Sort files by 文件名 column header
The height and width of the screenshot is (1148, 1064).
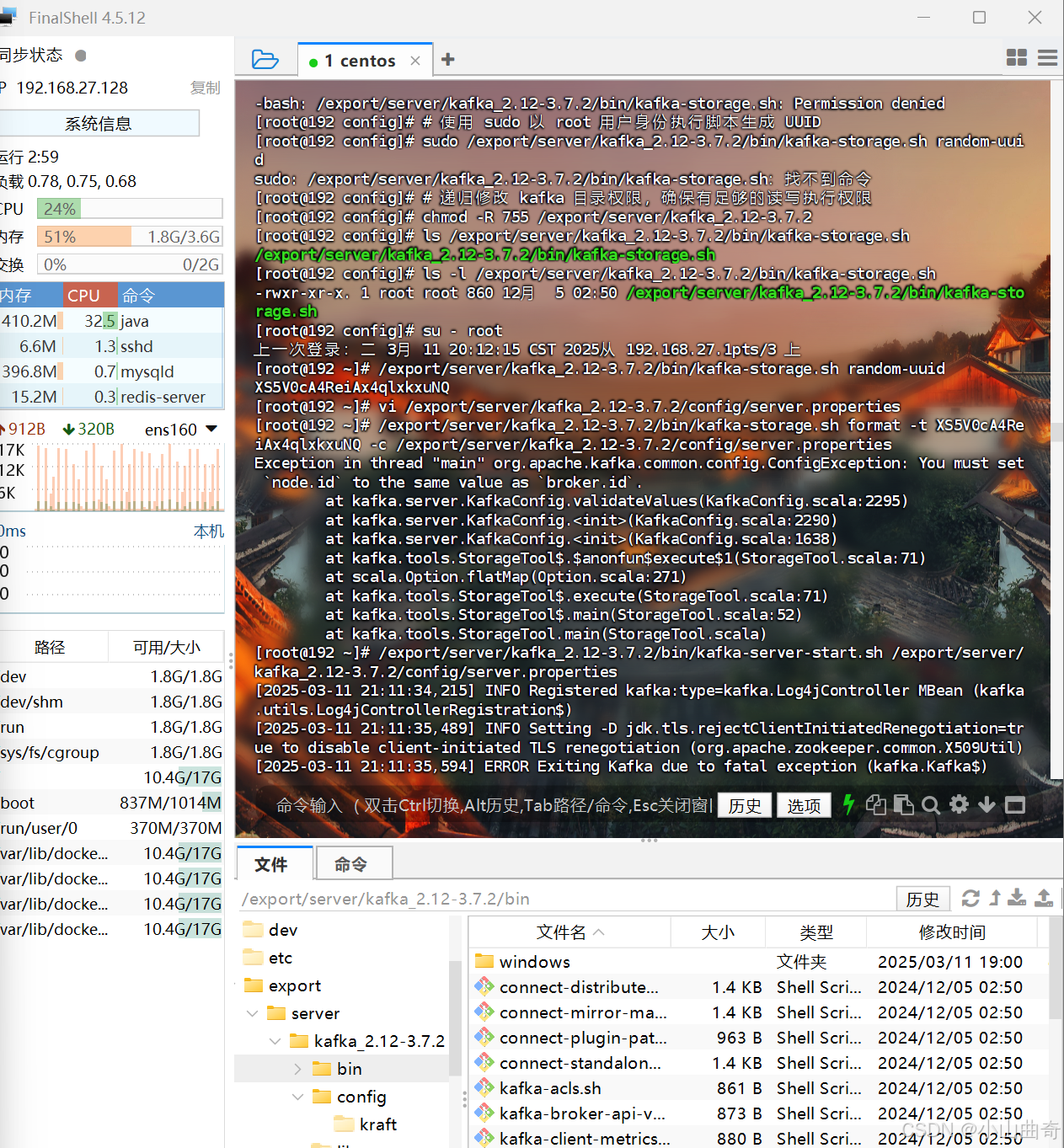(x=570, y=932)
